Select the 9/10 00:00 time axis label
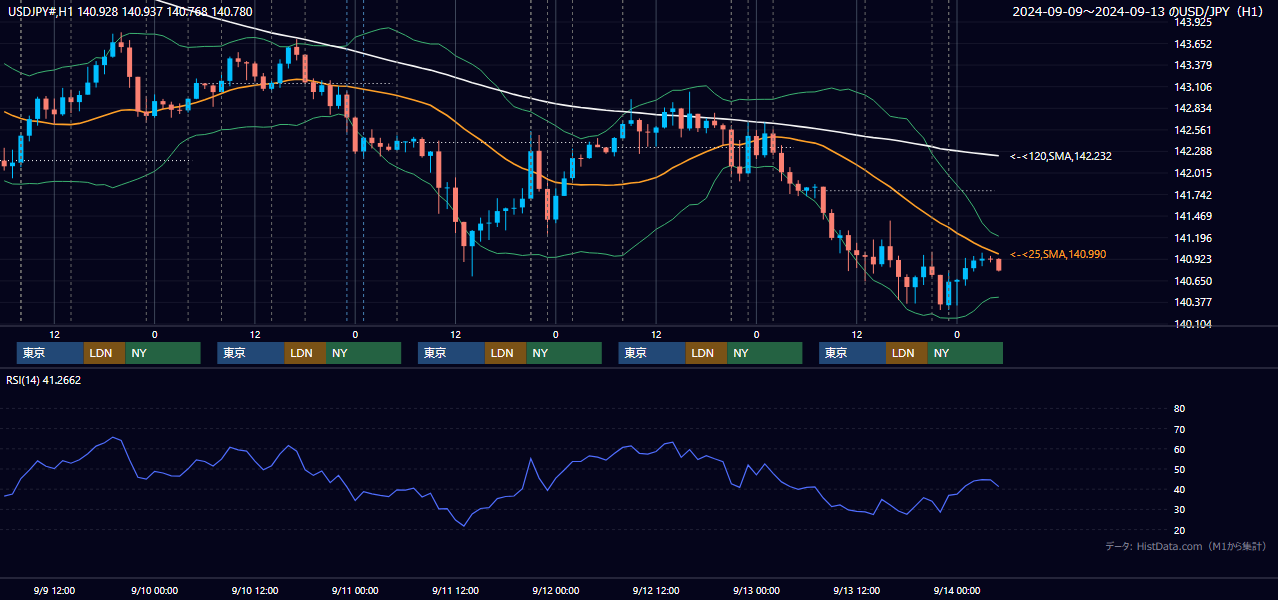1278x600 pixels. (x=155, y=590)
